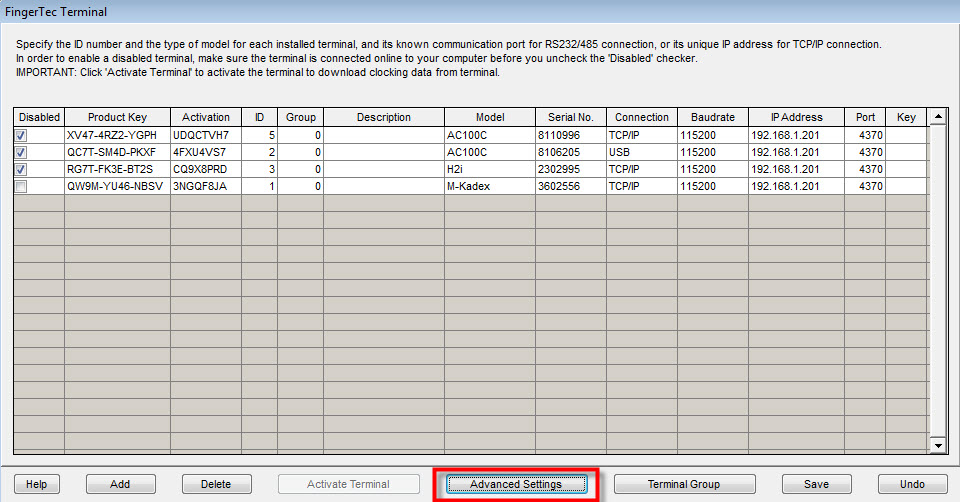The width and height of the screenshot is (960, 502).
Task: Click the Key column header
Action: 906,117
